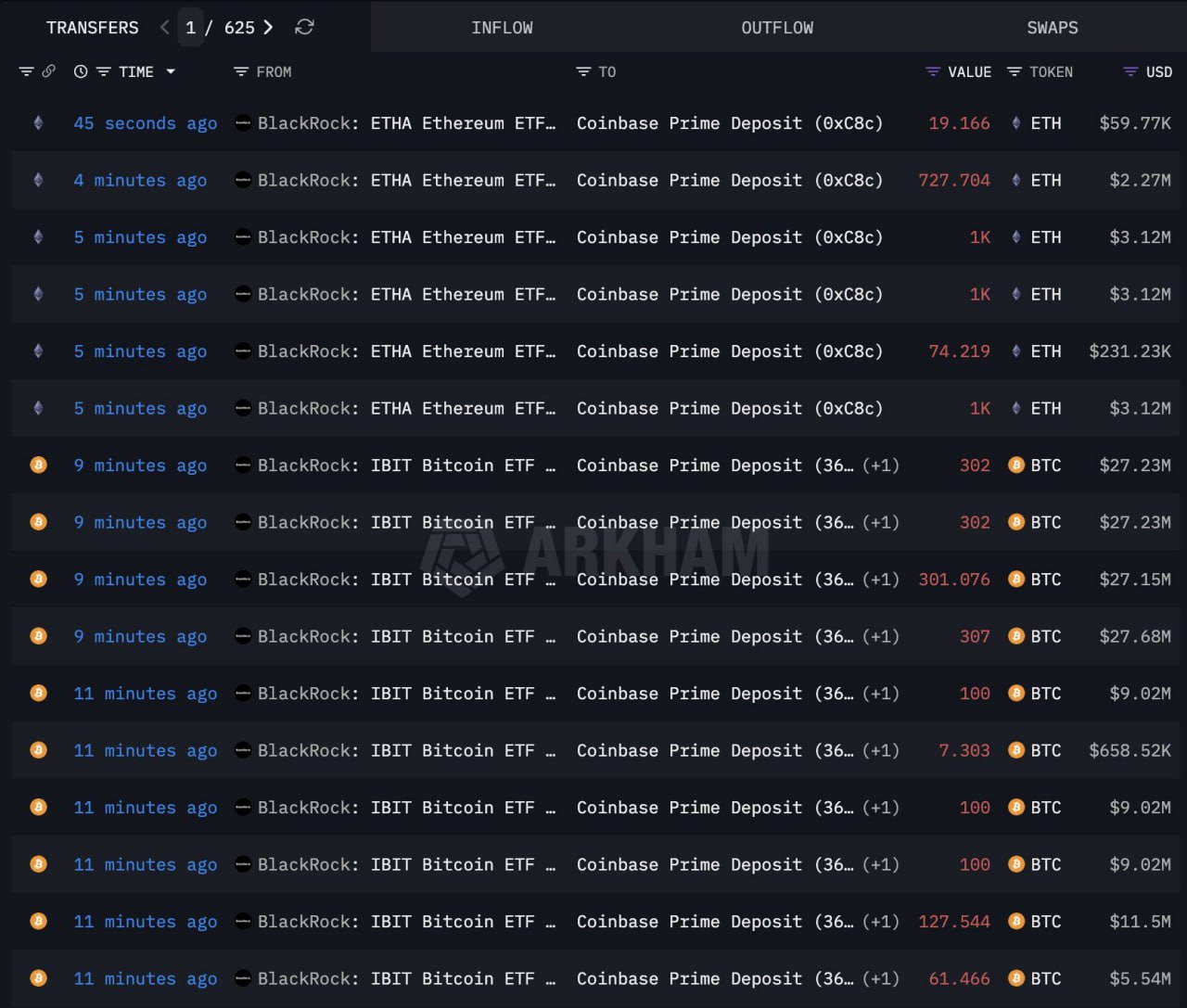
Task: Click the transaction link chain icon
Action: 49,71
